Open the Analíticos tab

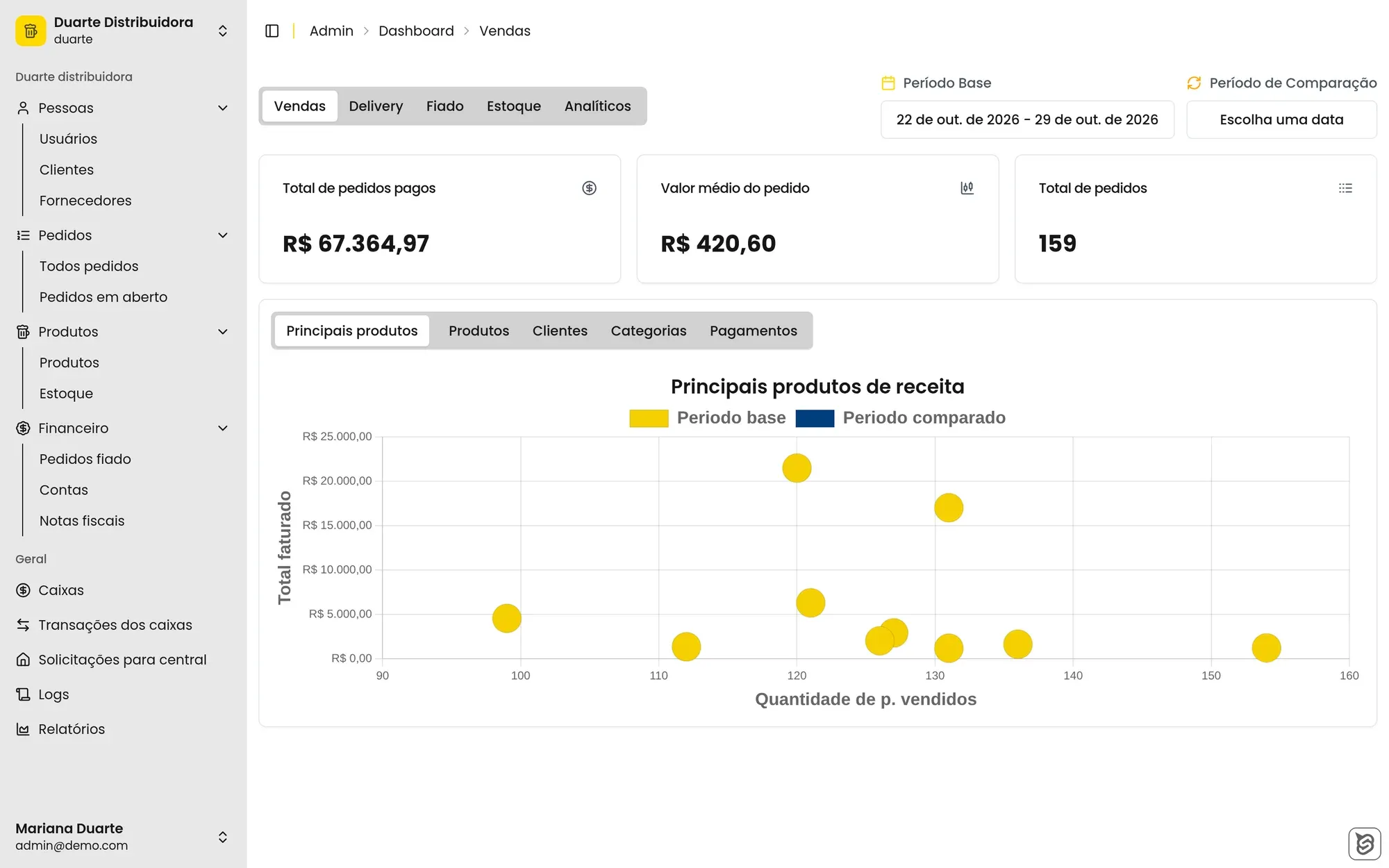coord(597,106)
